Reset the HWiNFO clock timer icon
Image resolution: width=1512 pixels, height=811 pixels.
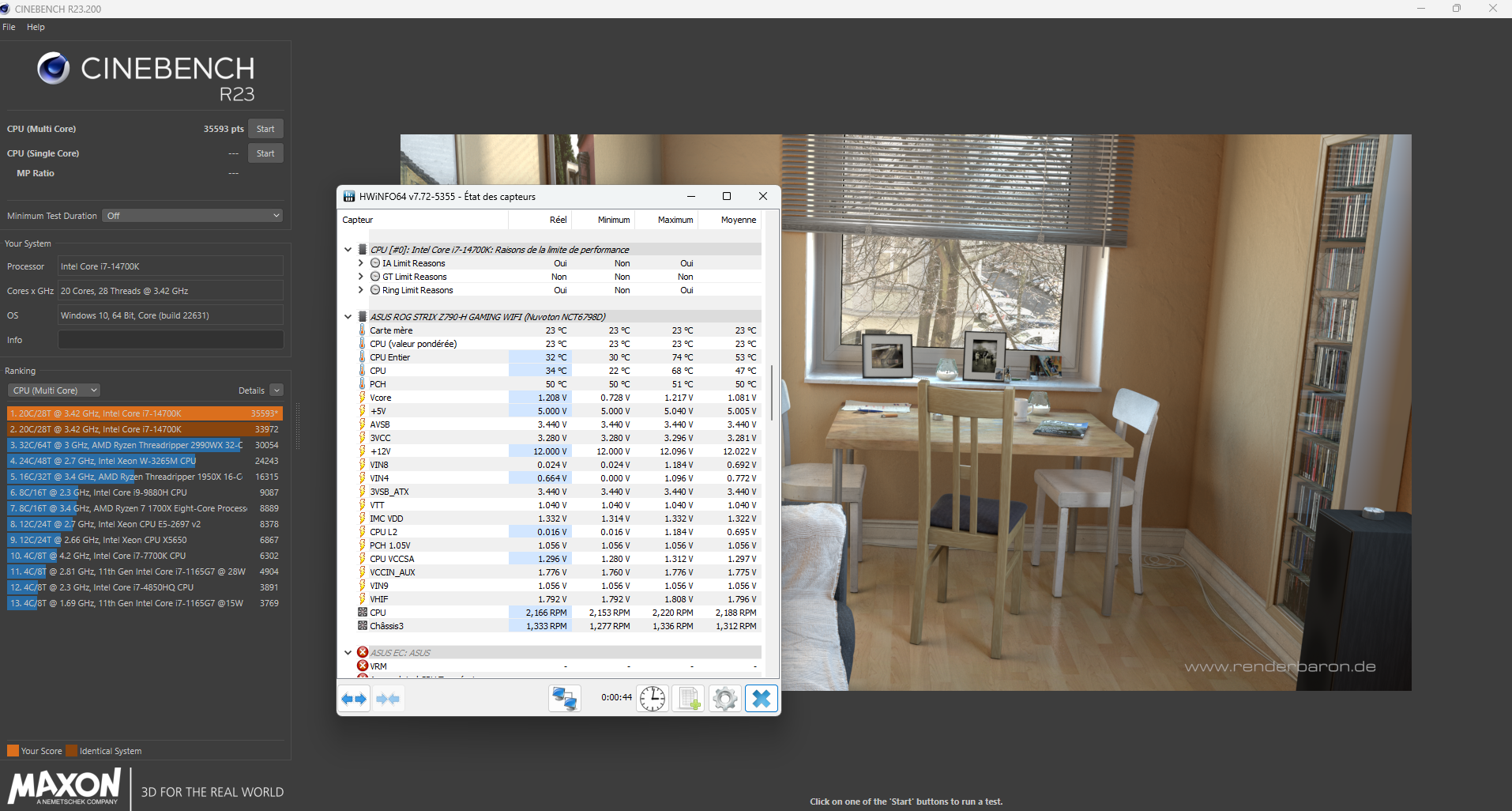coord(653,699)
